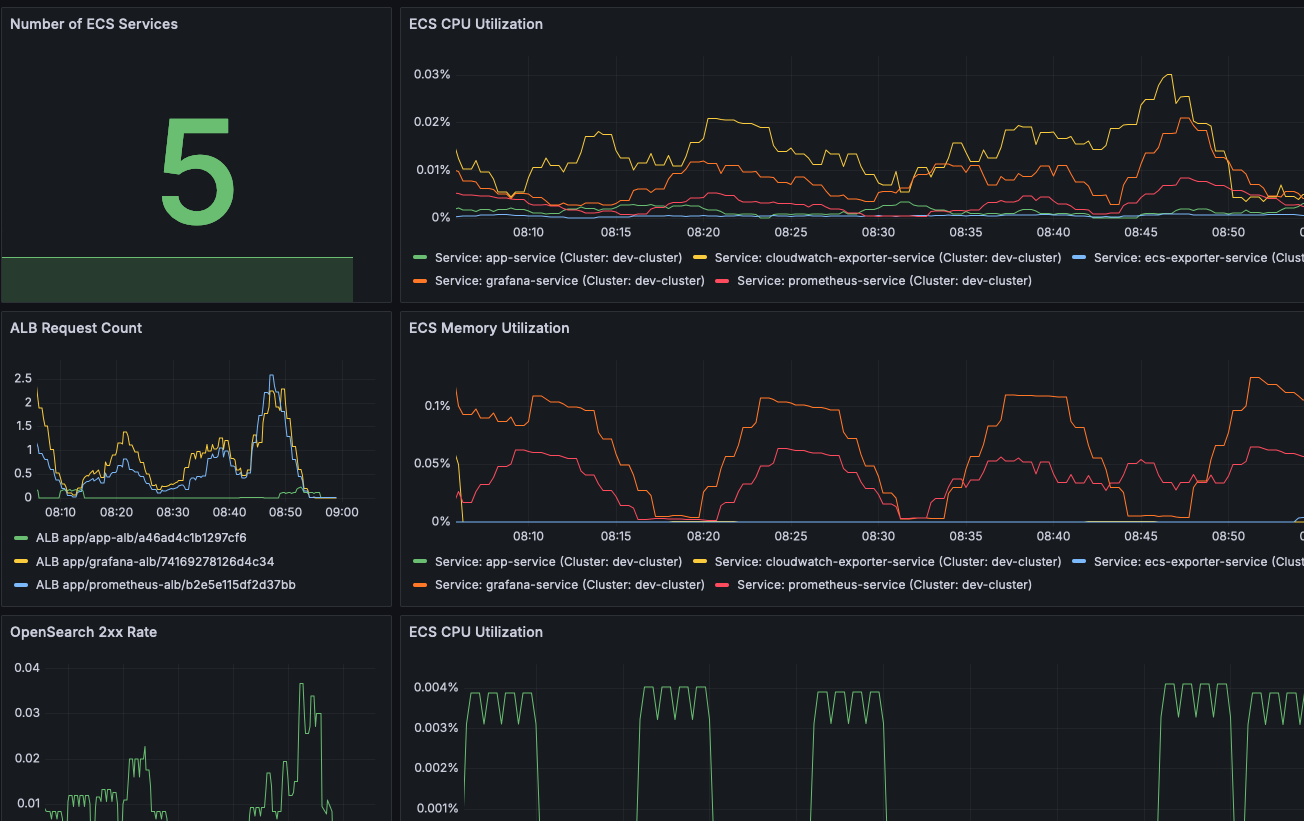The width and height of the screenshot is (1304, 821).
Task: Click the sparkline bar under the 5 stat
Action: click(177, 279)
